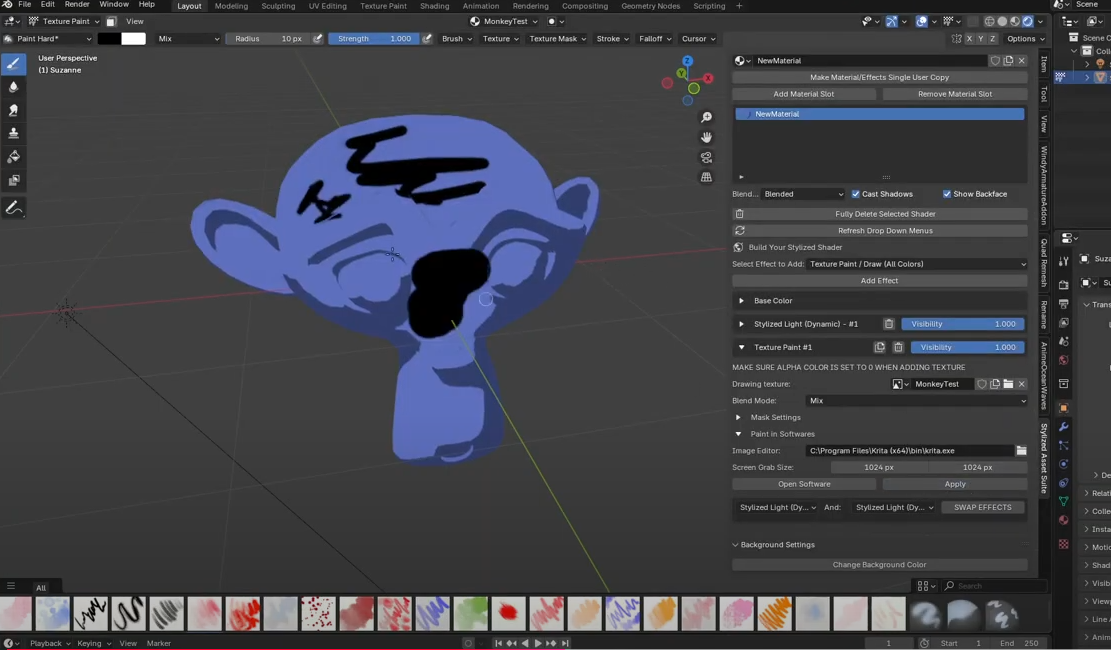Select the Clone stamp tool
1111x650 pixels.
tap(14, 133)
